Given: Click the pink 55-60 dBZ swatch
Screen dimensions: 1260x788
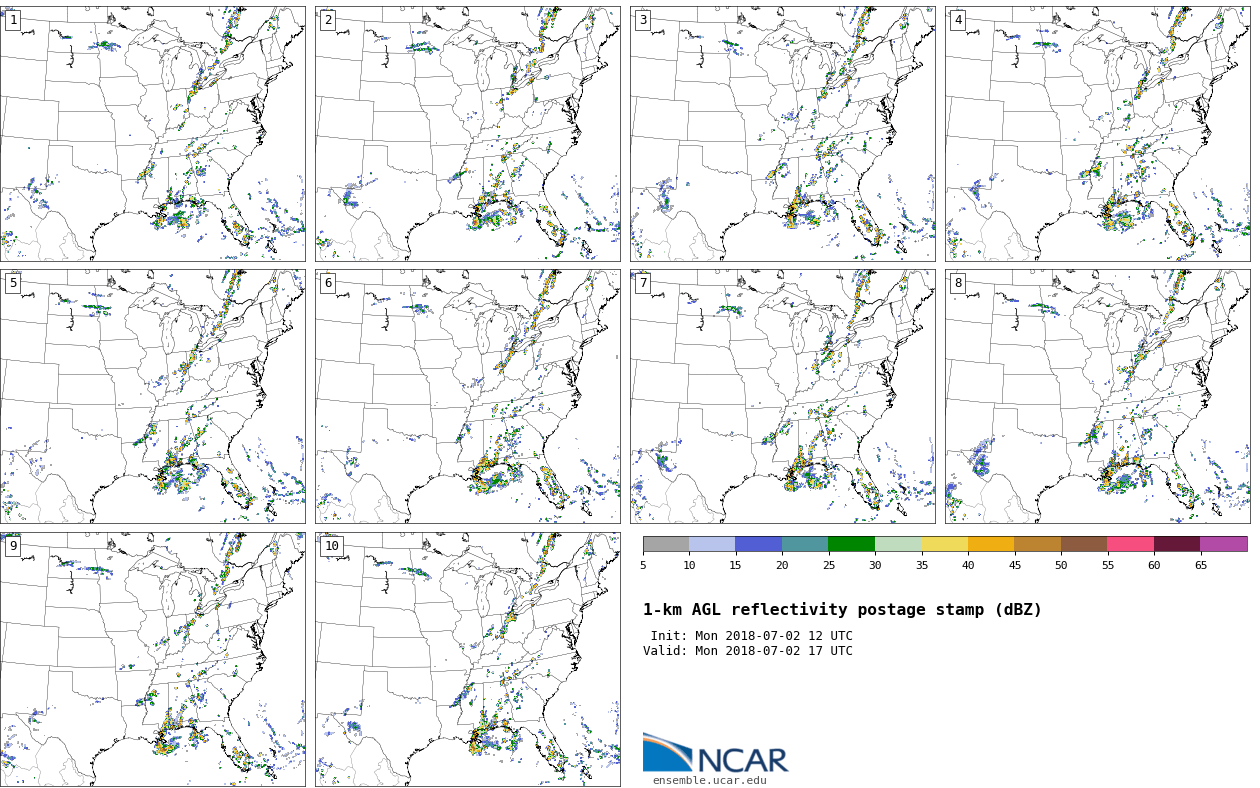Looking at the screenshot, I should pos(1130,544).
